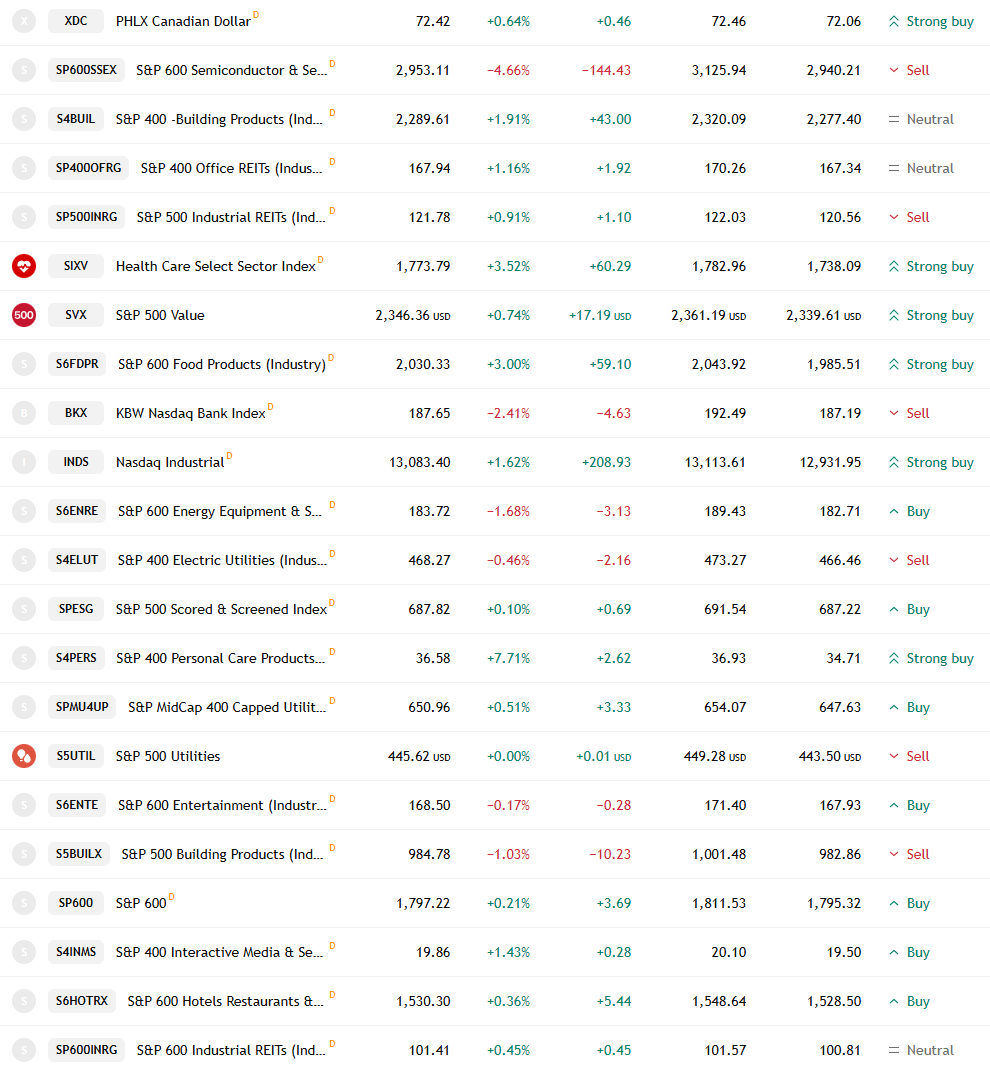Open S&P 500 Scored & Screened Index link

221,610
